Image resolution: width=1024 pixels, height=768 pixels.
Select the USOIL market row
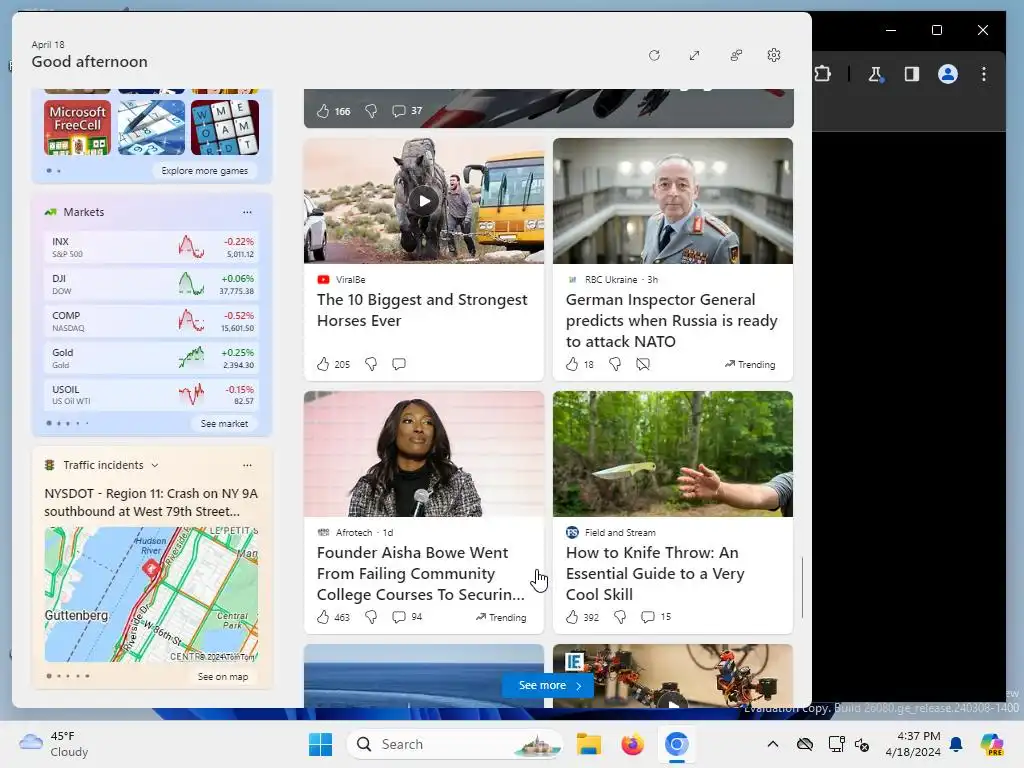(152, 394)
